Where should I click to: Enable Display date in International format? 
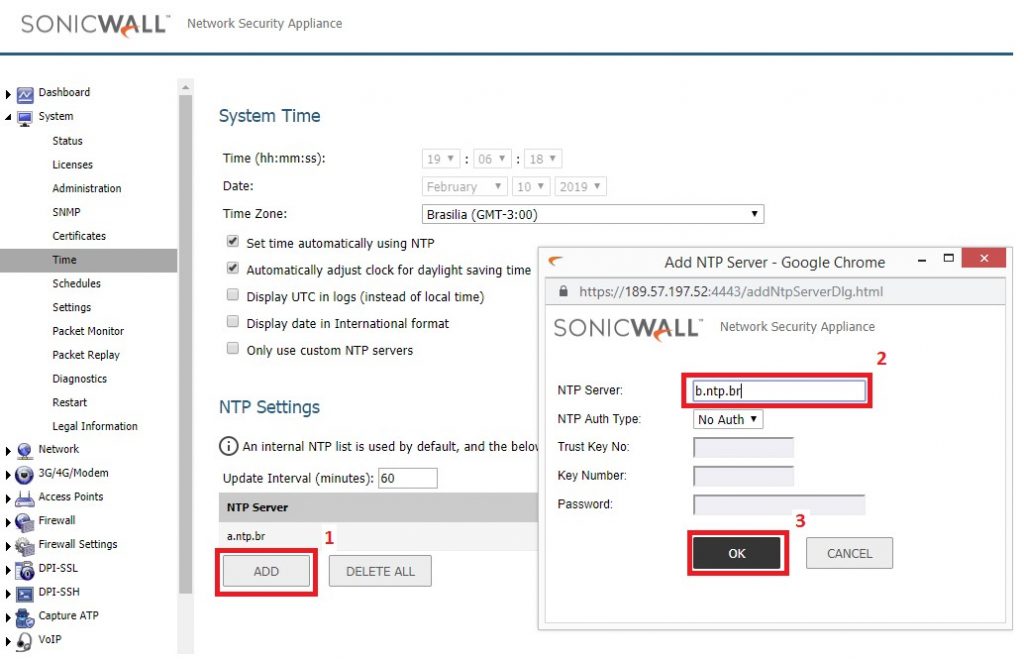point(232,322)
